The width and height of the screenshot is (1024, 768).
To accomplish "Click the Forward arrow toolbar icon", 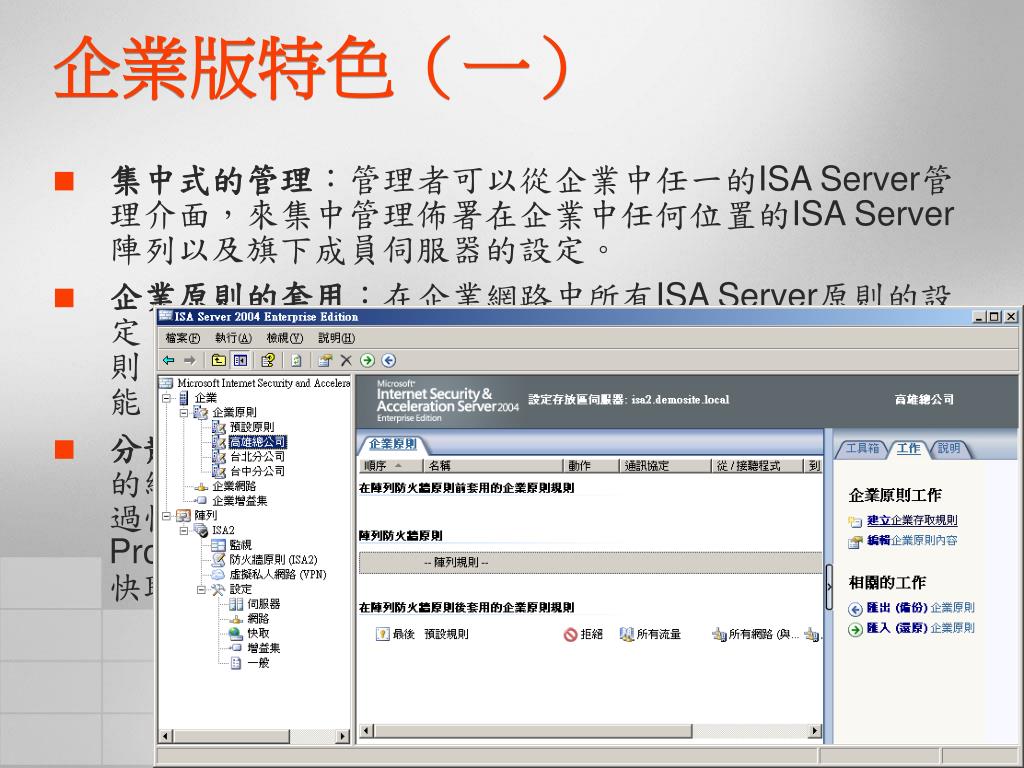I will 189,360.
